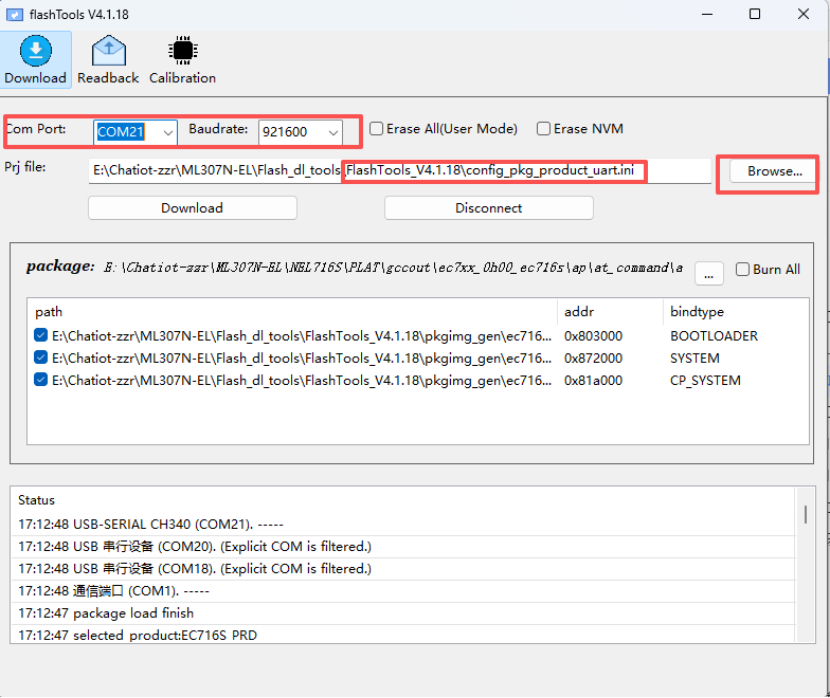Select address cell 0x872000
The image size is (830, 698).
coord(593,358)
